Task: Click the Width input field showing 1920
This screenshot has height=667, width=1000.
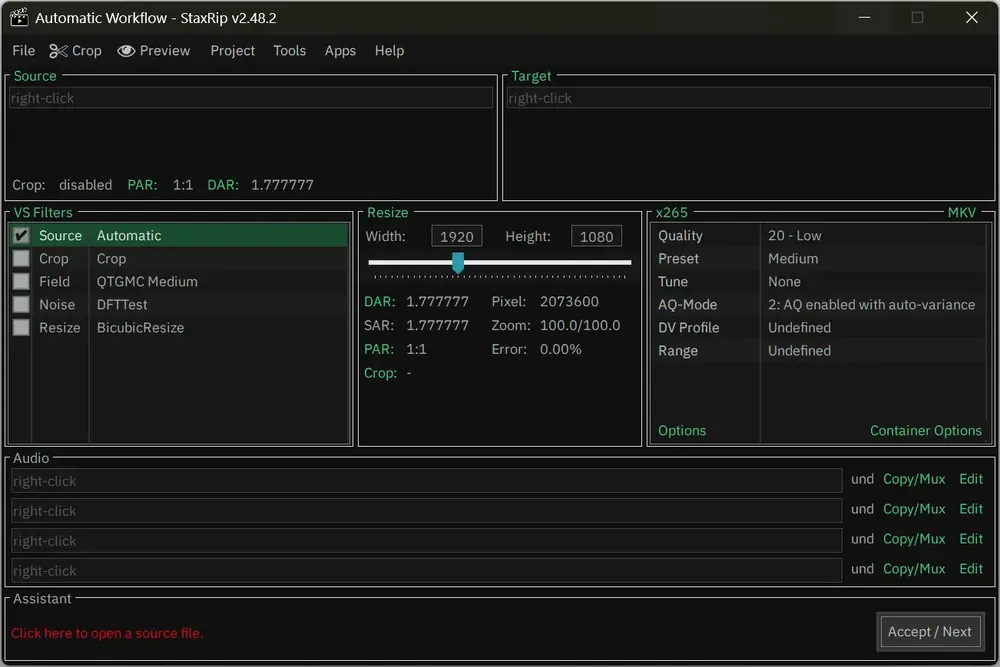Action: tap(457, 237)
